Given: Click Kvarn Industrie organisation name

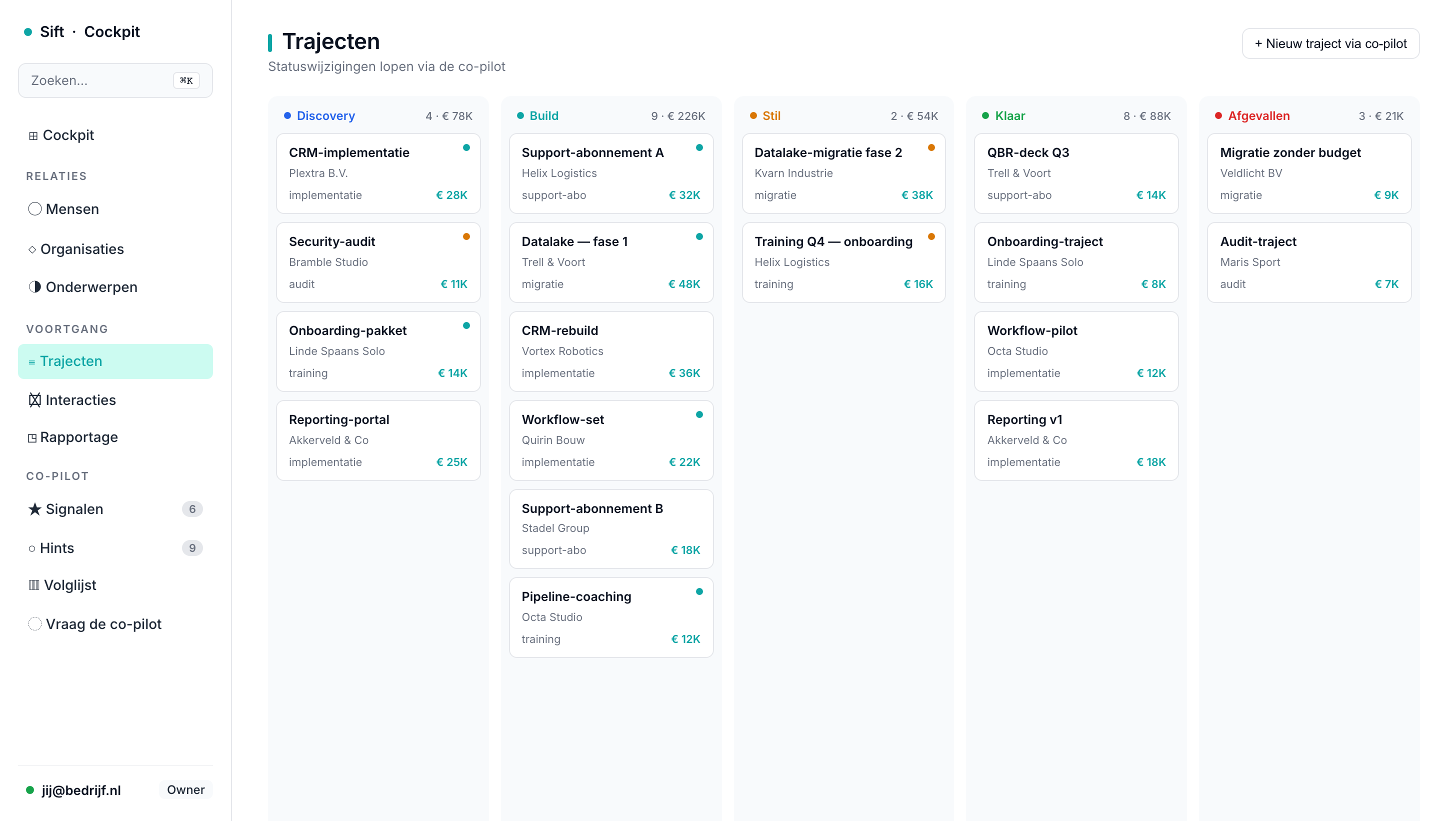Looking at the screenshot, I should point(793,173).
